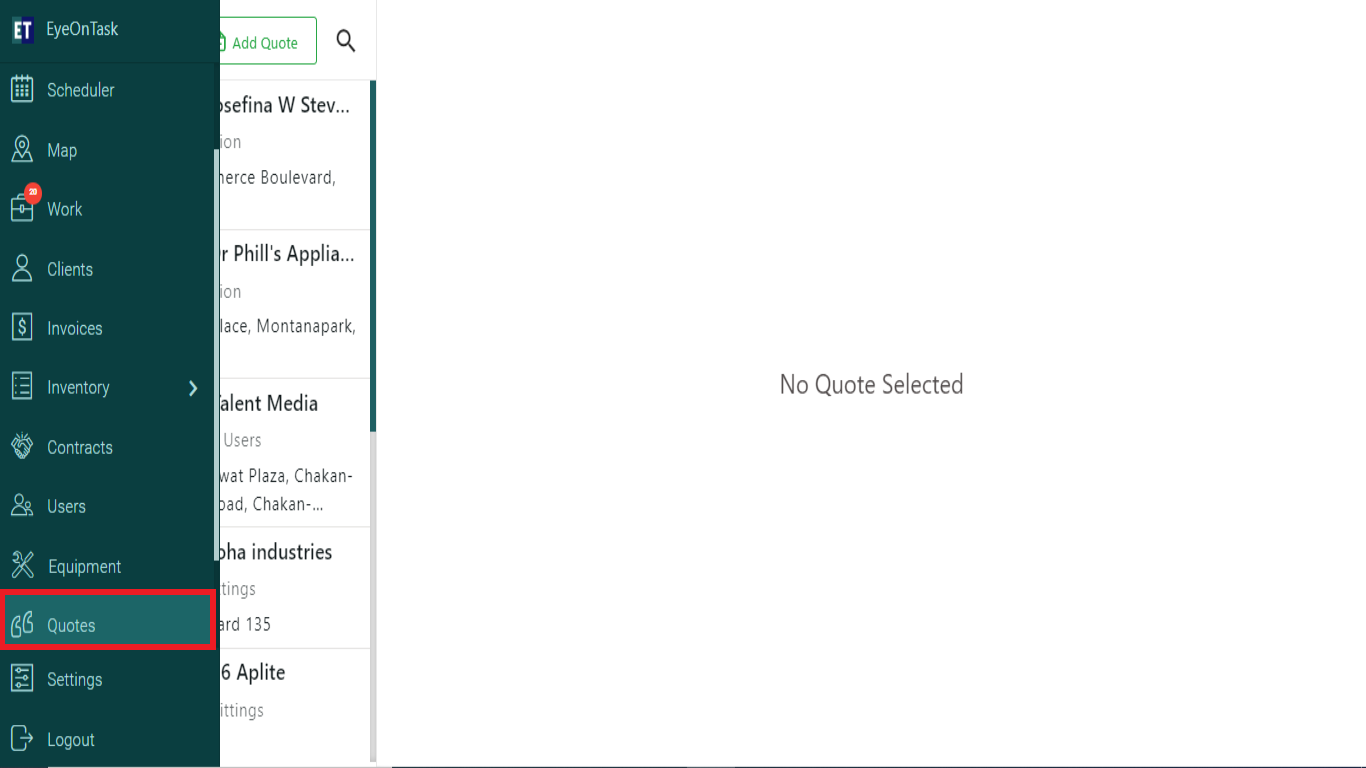The image size is (1366, 768).
Task: Select the Contracts handshake icon
Action: (22, 446)
